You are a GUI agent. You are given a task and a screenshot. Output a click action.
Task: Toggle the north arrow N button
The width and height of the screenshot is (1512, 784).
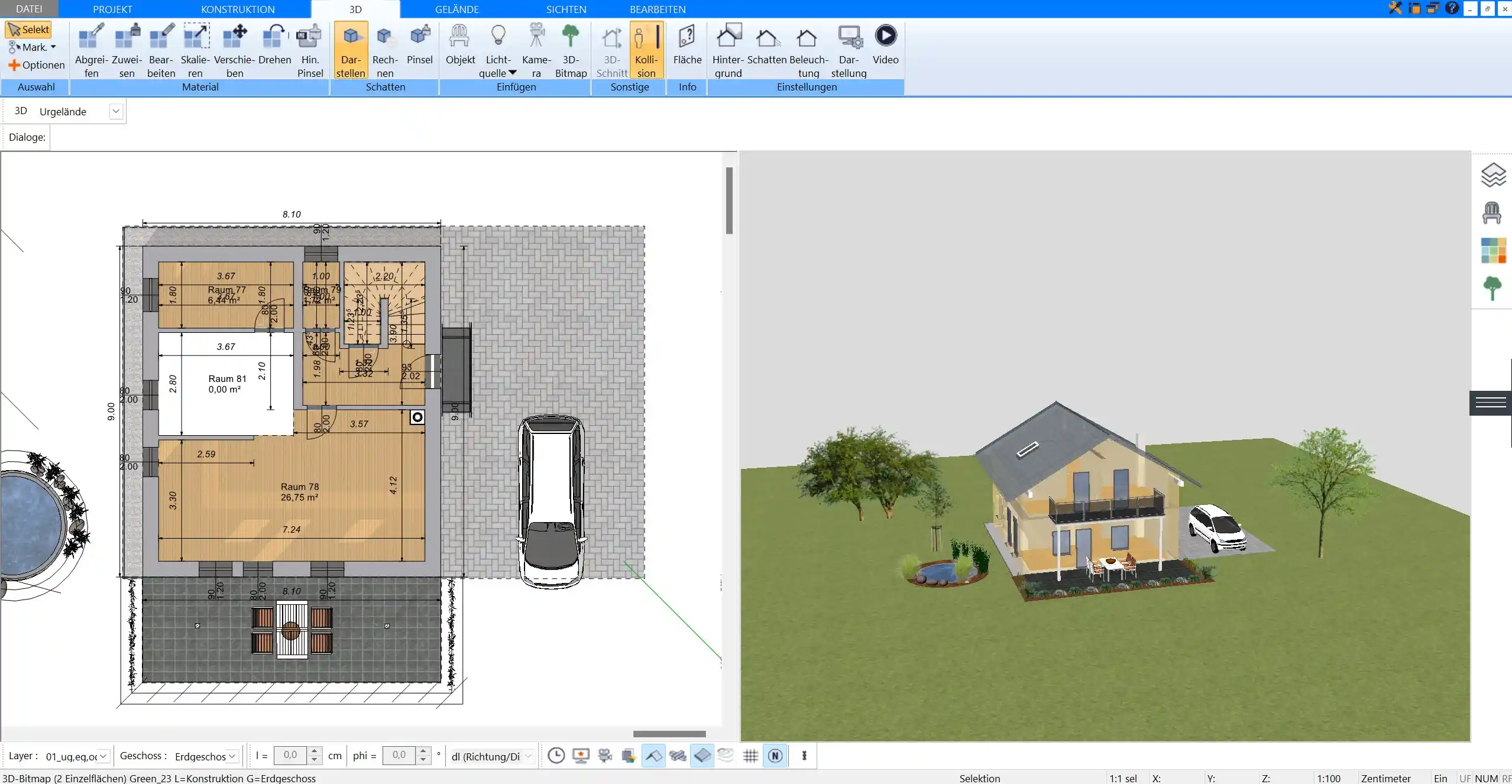775,756
